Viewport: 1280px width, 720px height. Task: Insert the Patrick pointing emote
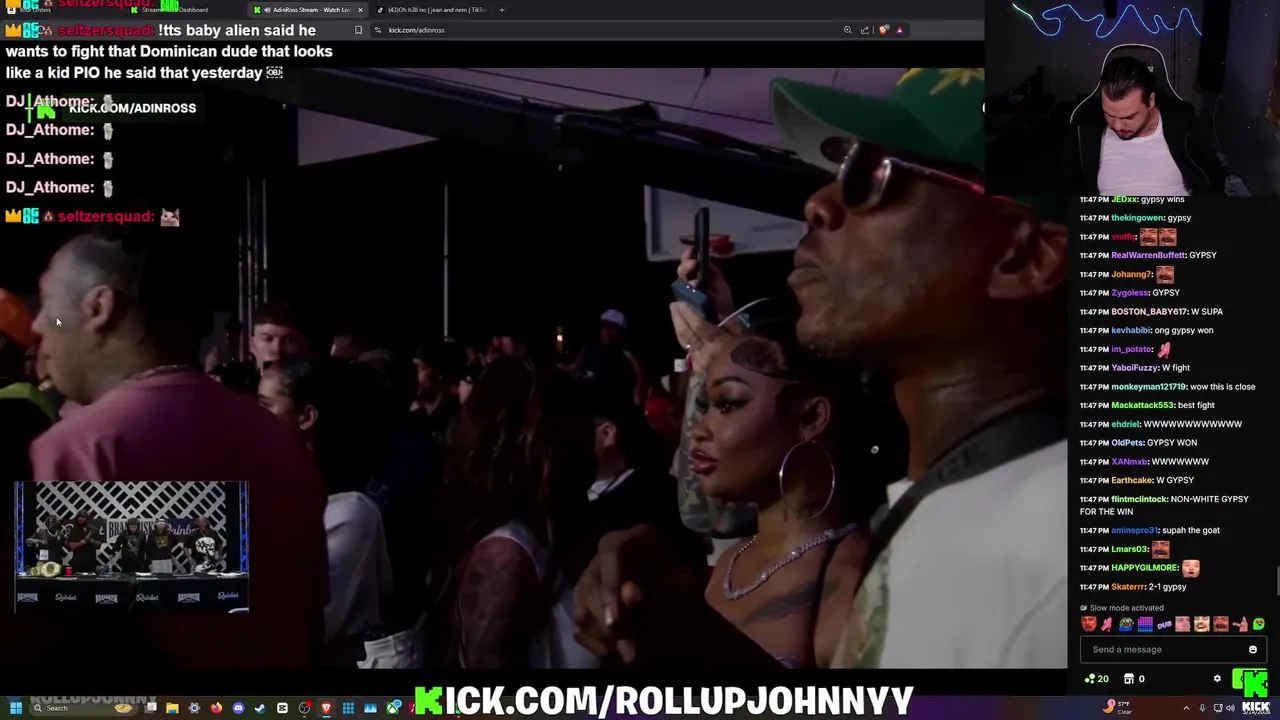(1240, 624)
